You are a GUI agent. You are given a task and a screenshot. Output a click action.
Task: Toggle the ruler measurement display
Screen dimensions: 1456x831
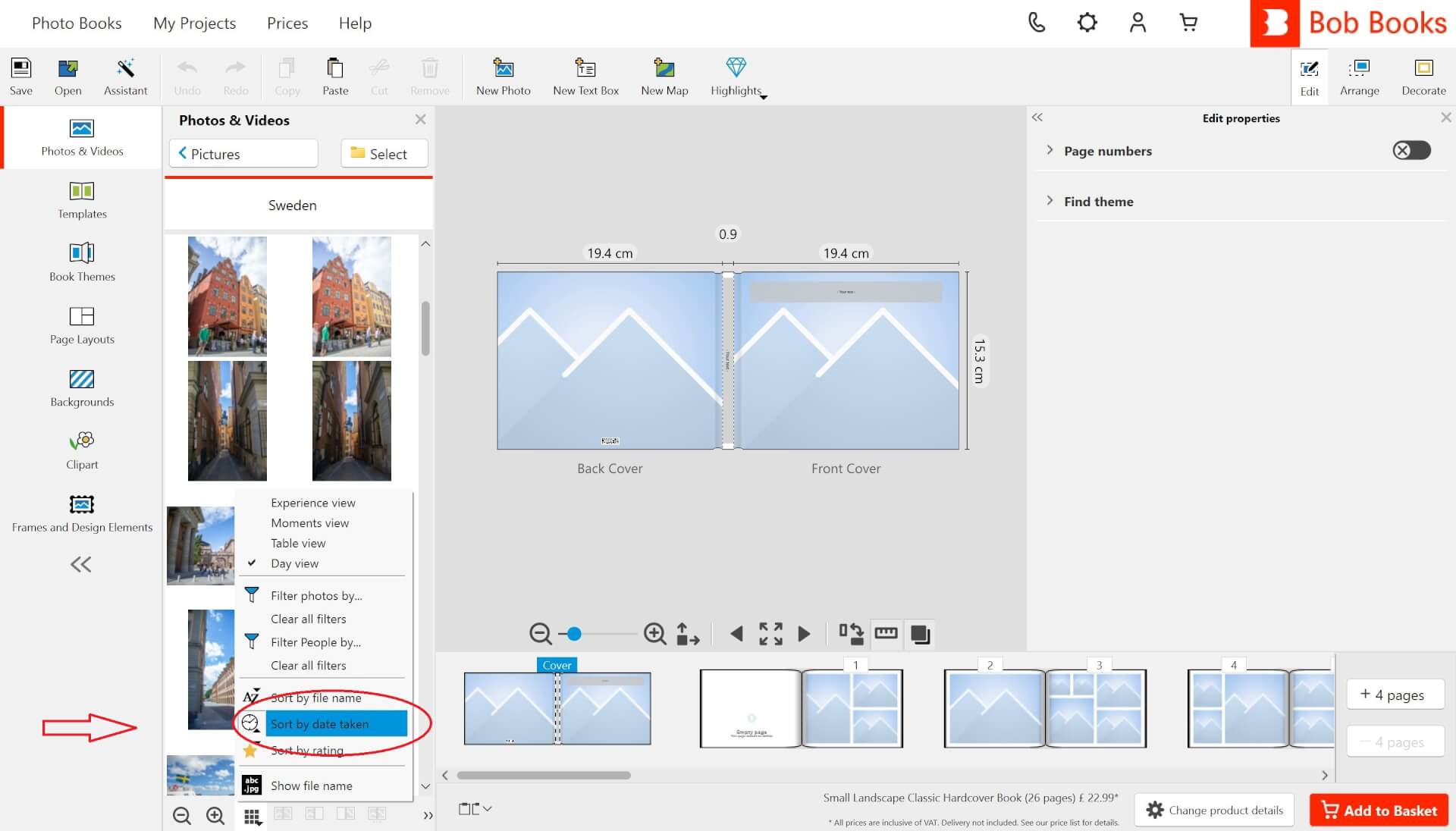[886, 633]
